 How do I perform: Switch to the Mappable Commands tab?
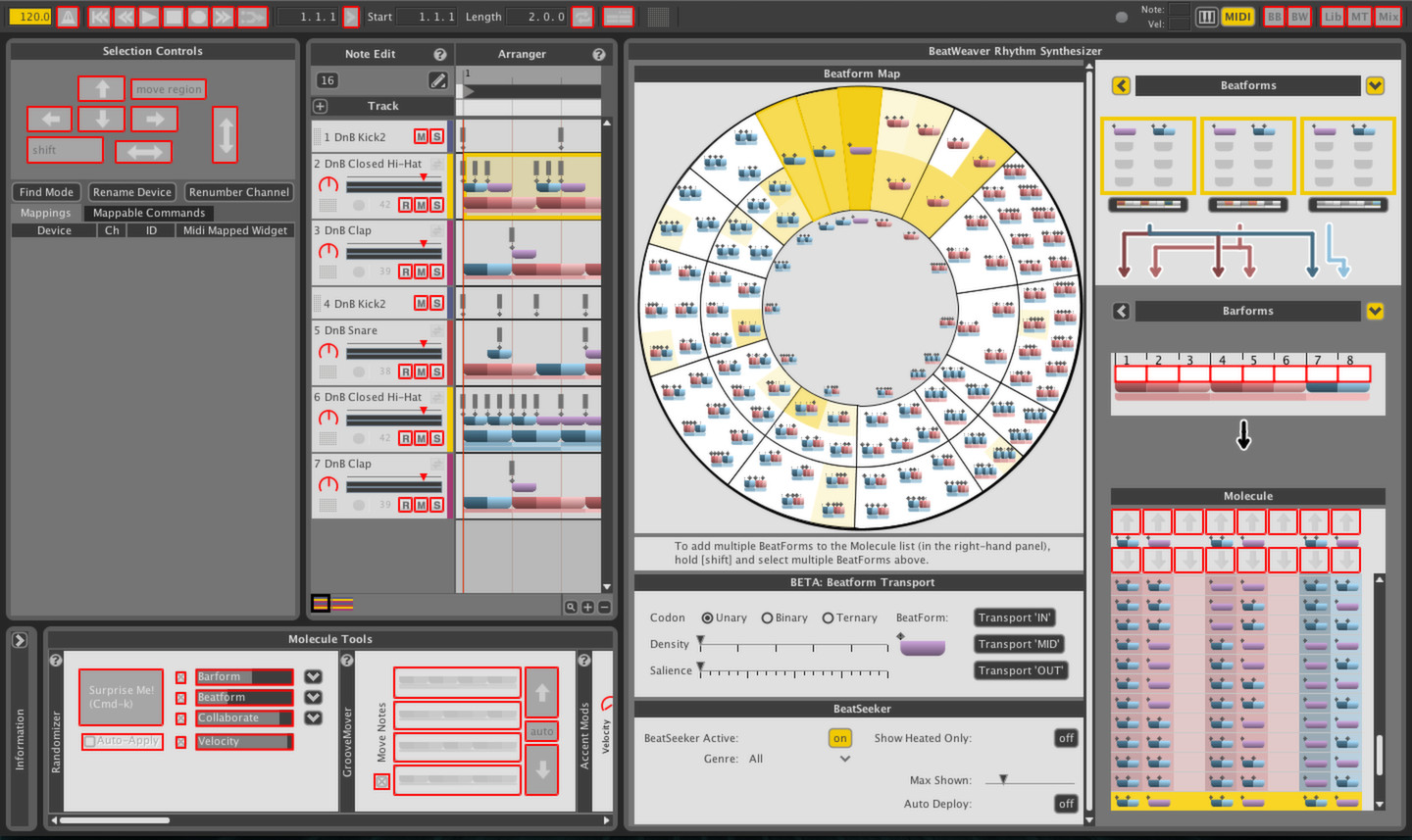point(149,213)
